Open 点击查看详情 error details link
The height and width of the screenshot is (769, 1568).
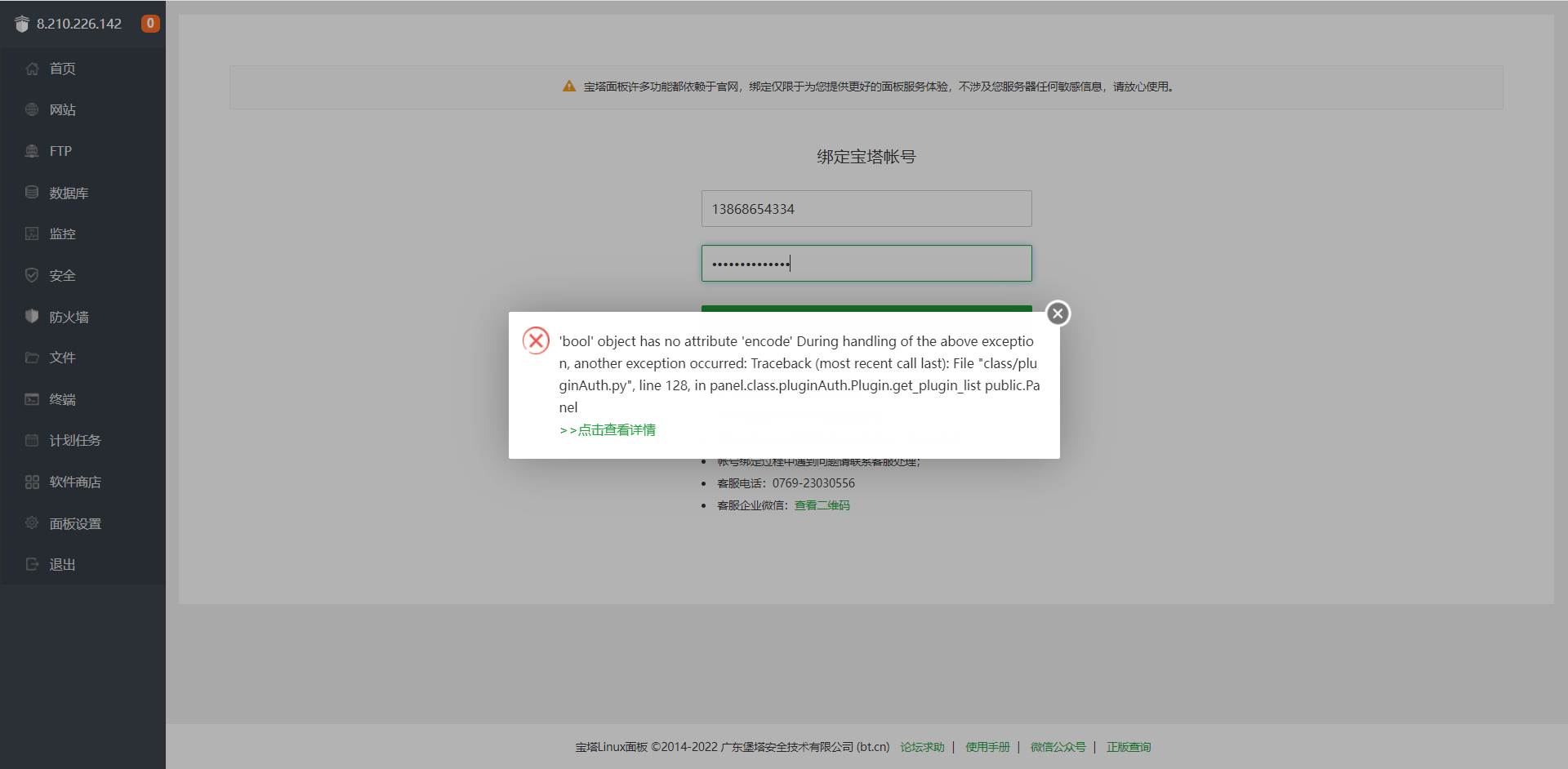[607, 429]
